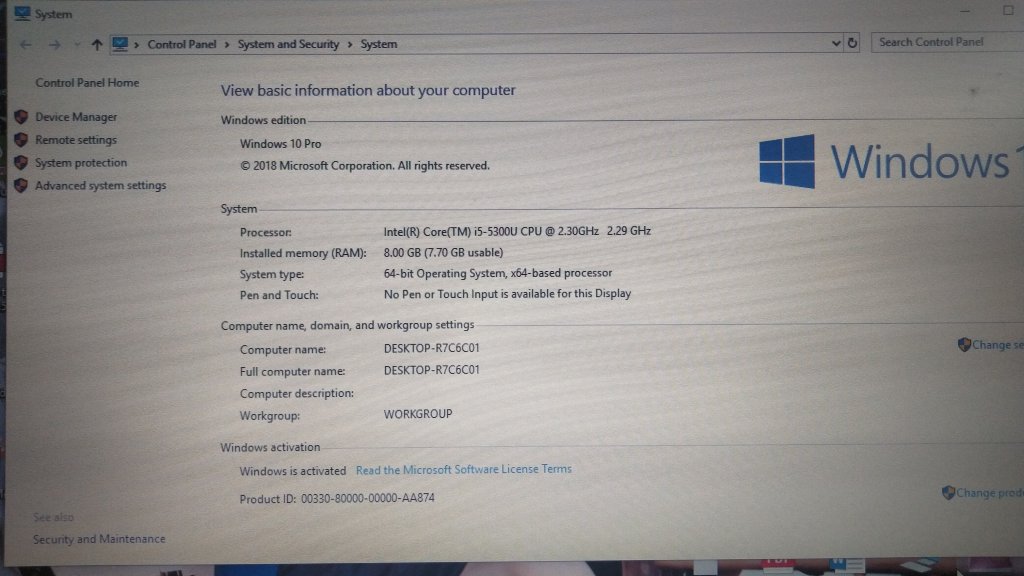Select System in the breadcrumb path
The image size is (1024, 576).
379,44
